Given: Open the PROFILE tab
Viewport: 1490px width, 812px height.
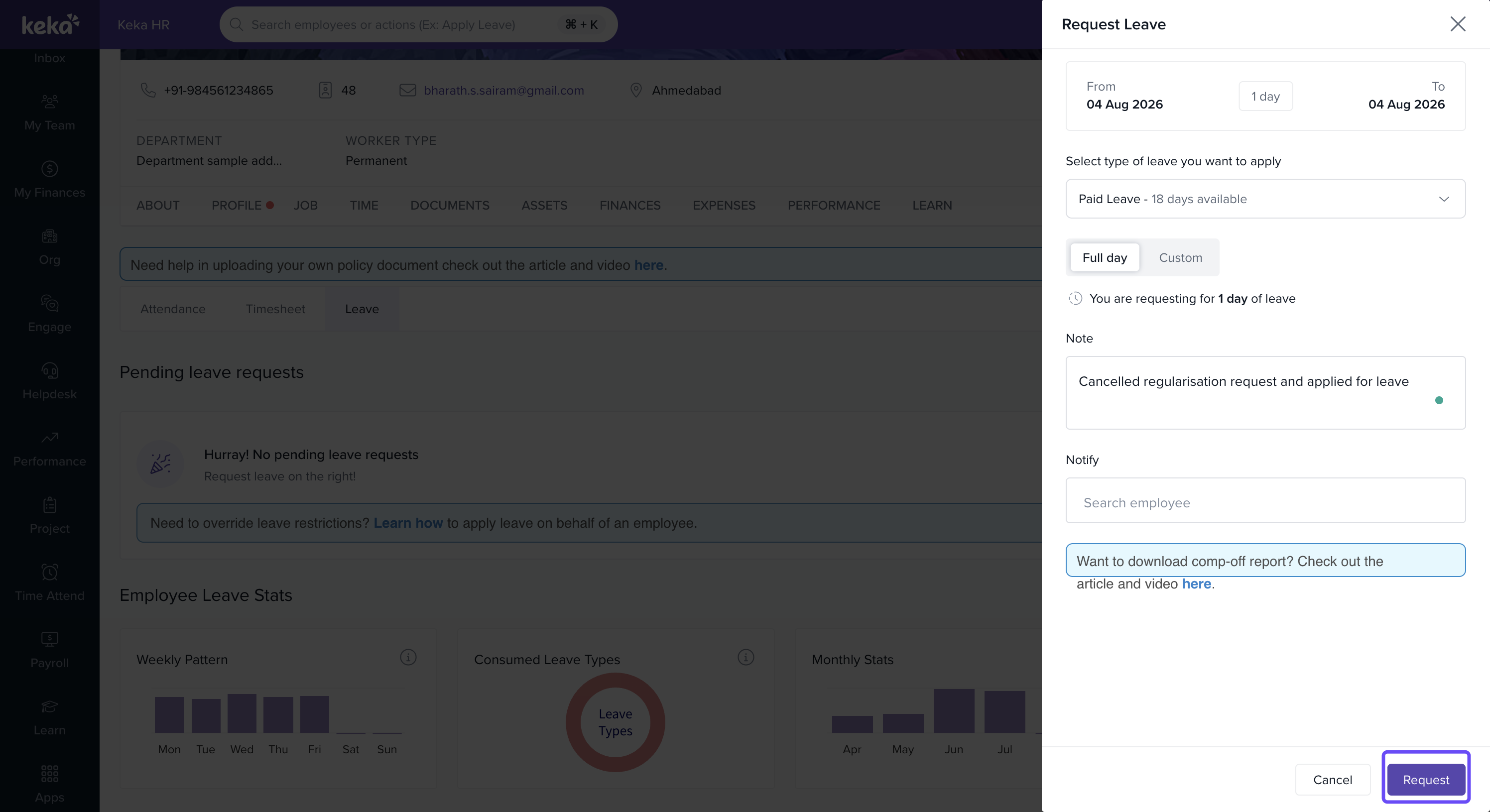Looking at the screenshot, I should (237, 205).
